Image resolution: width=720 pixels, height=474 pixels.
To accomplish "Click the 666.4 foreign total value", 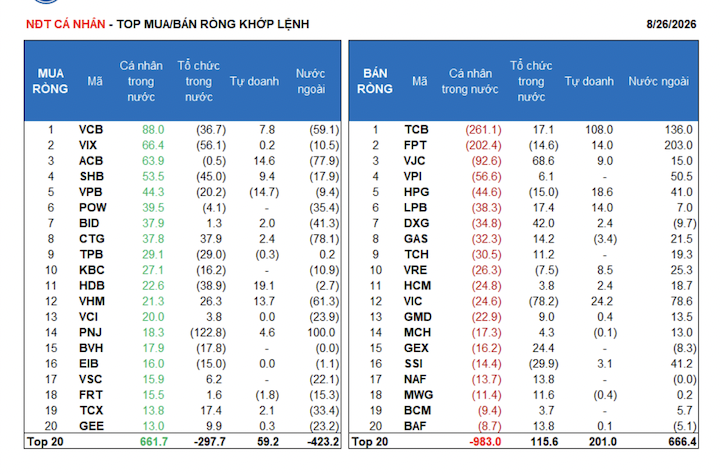I will point(682,442).
